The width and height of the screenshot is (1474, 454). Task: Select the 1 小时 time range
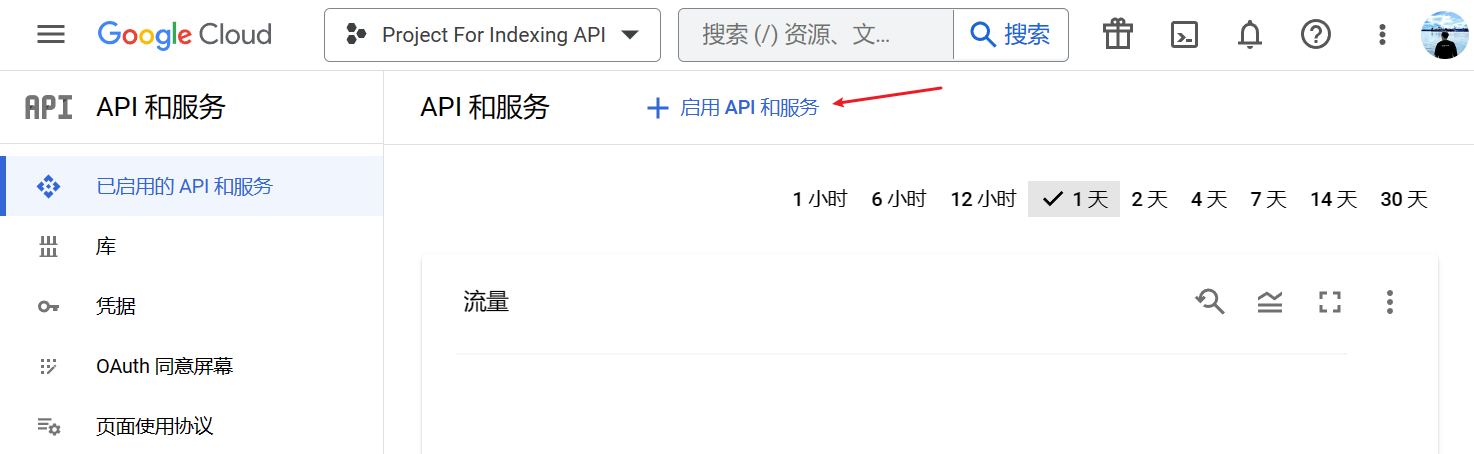819,199
